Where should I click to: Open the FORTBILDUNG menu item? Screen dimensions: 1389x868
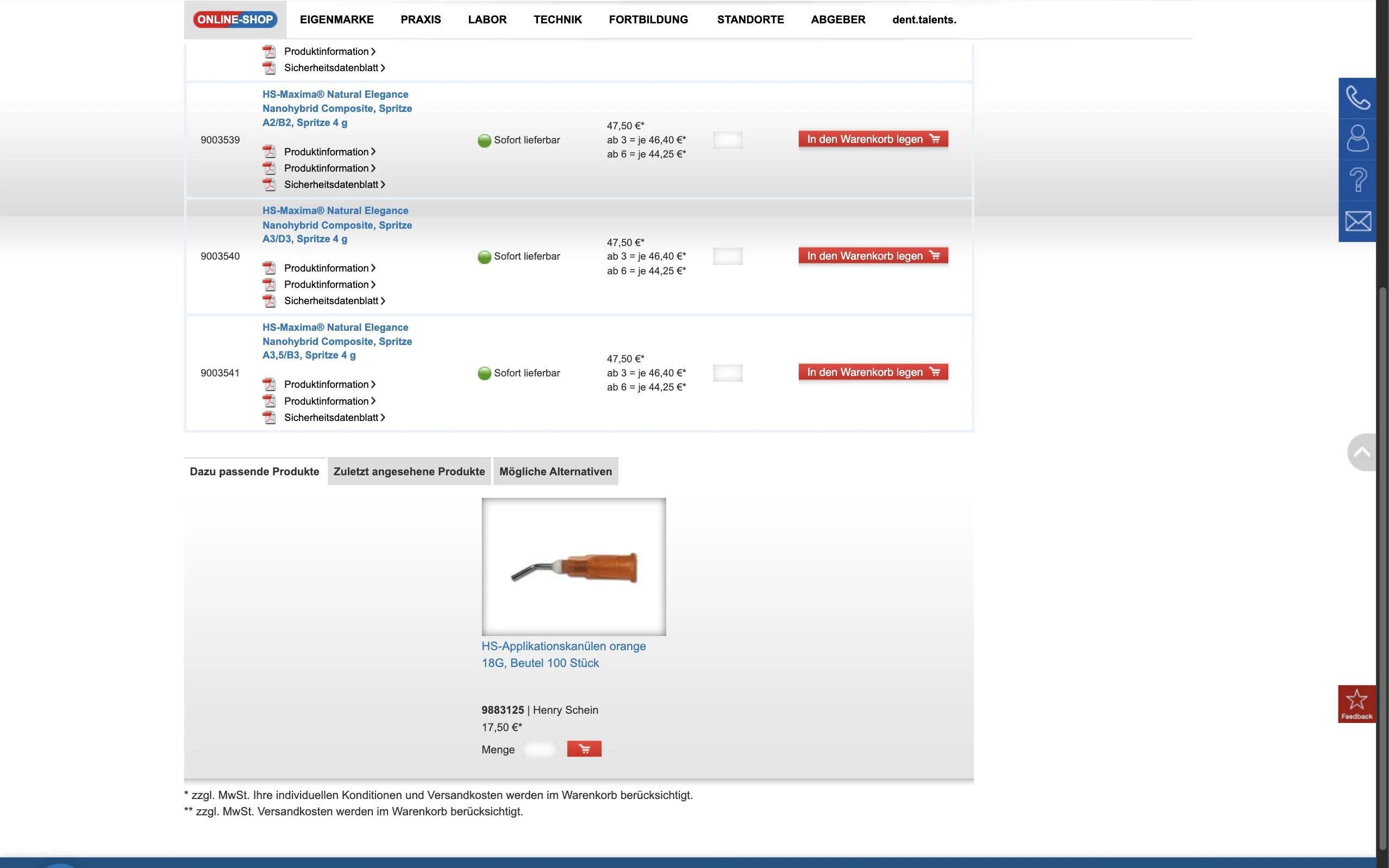point(648,20)
